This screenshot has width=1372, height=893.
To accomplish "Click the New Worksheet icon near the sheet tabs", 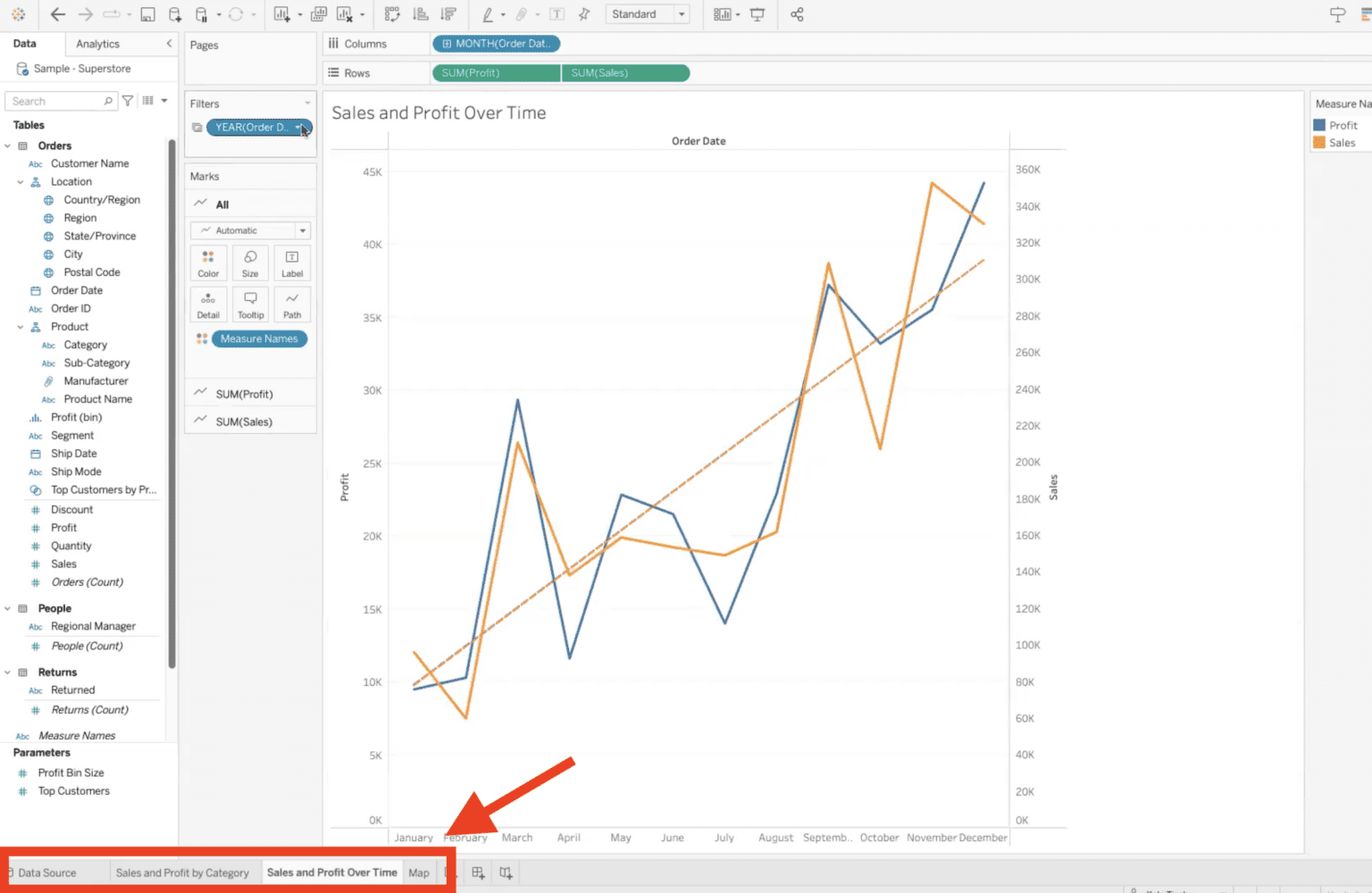I will coord(478,872).
